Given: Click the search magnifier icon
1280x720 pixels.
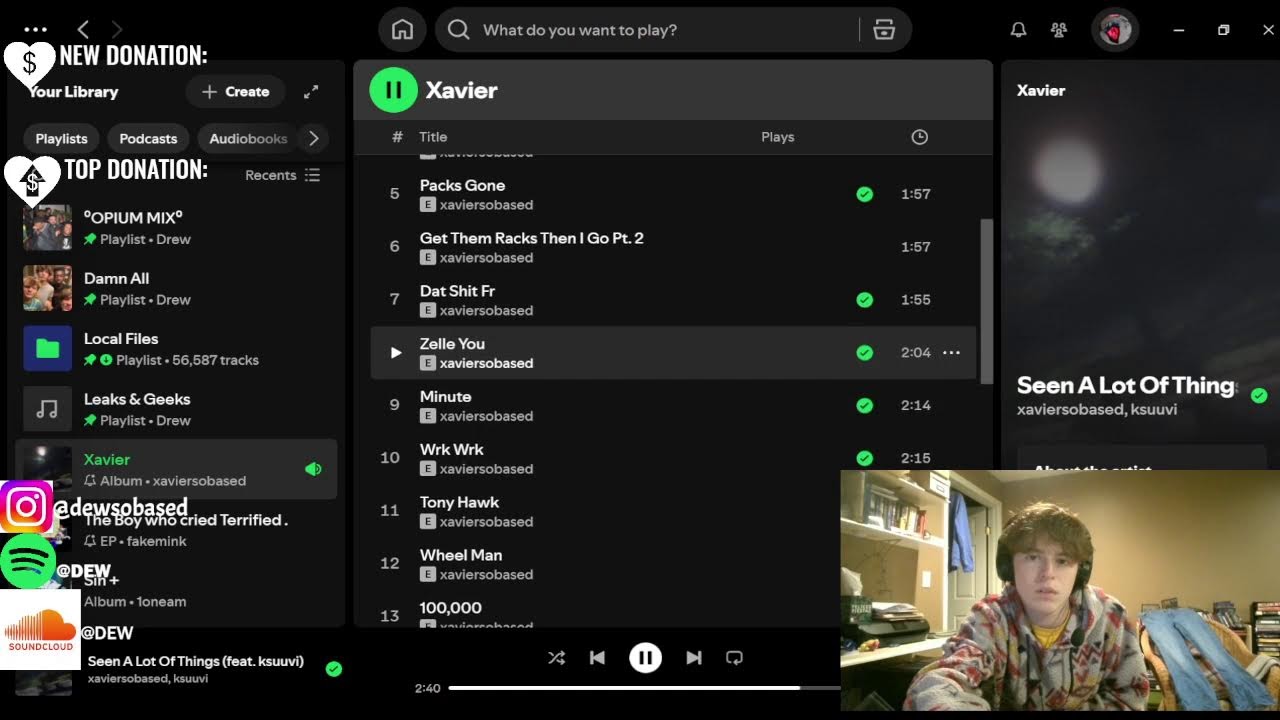Looking at the screenshot, I should pyautogui.click(x=459, y=30).
